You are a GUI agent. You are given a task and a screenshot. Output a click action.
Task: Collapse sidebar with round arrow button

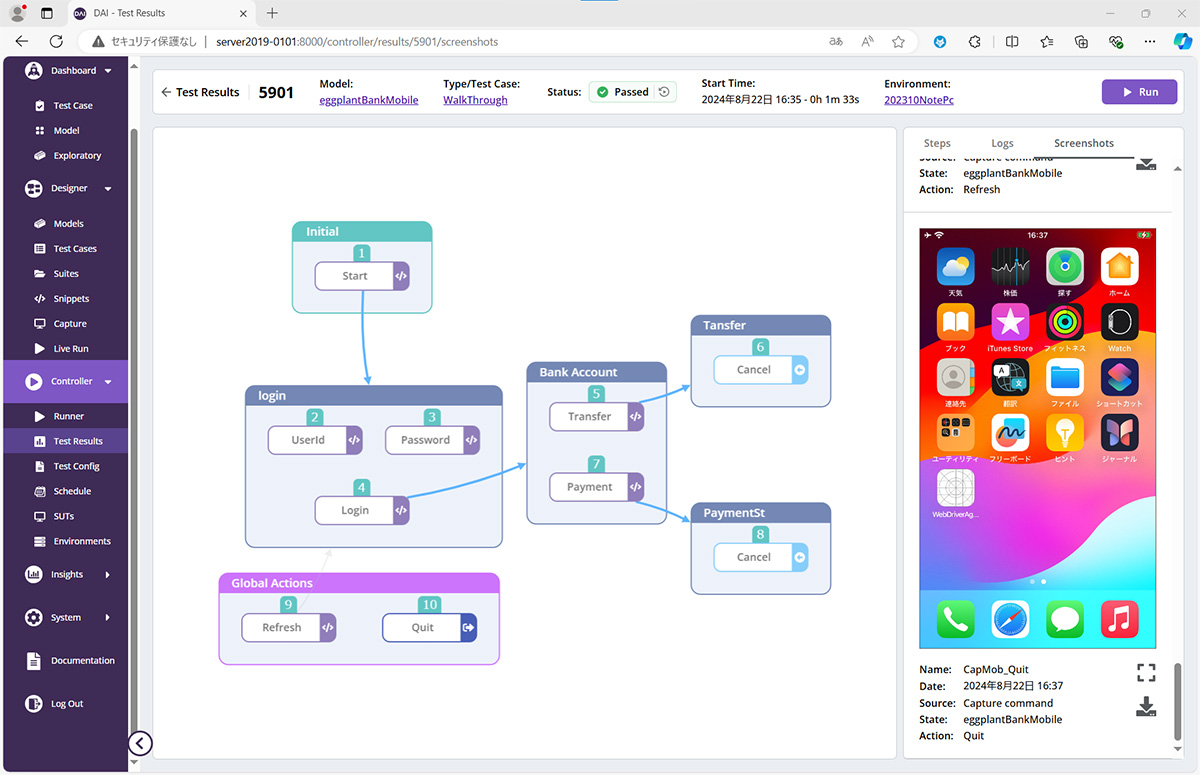140,743
